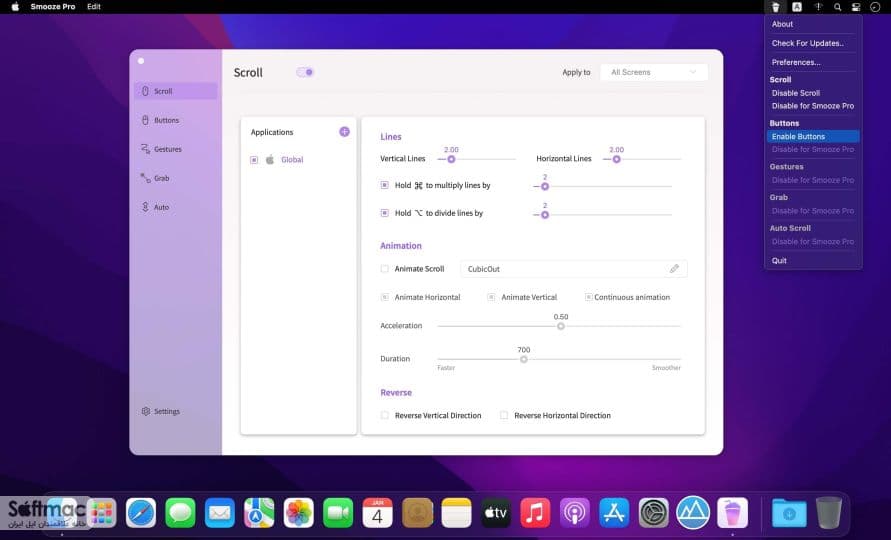Open Photos from the Dock
The image size is (891, 540).
coord(298,513)
